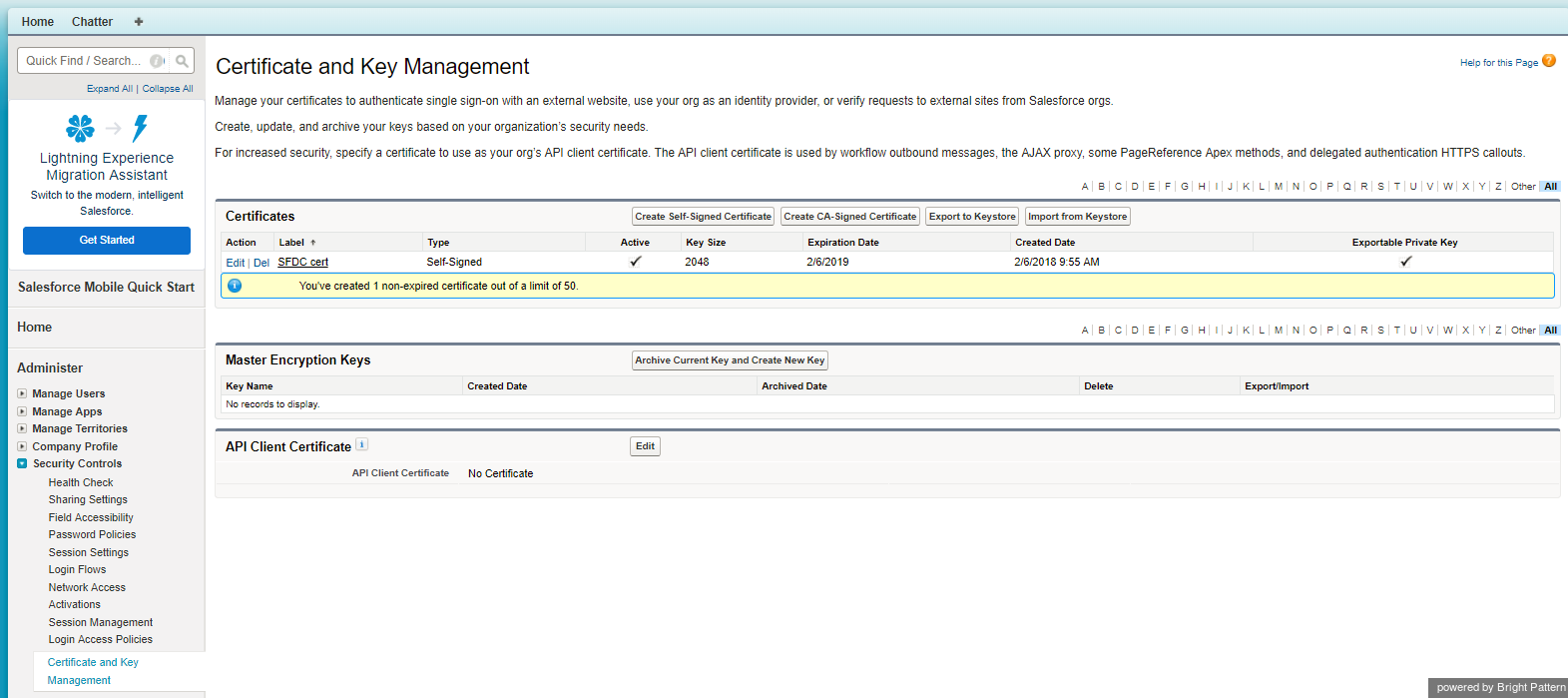Open the Chatter tab
The height and width of the screenshot is (698, 1568).
[x=92, y=22]
